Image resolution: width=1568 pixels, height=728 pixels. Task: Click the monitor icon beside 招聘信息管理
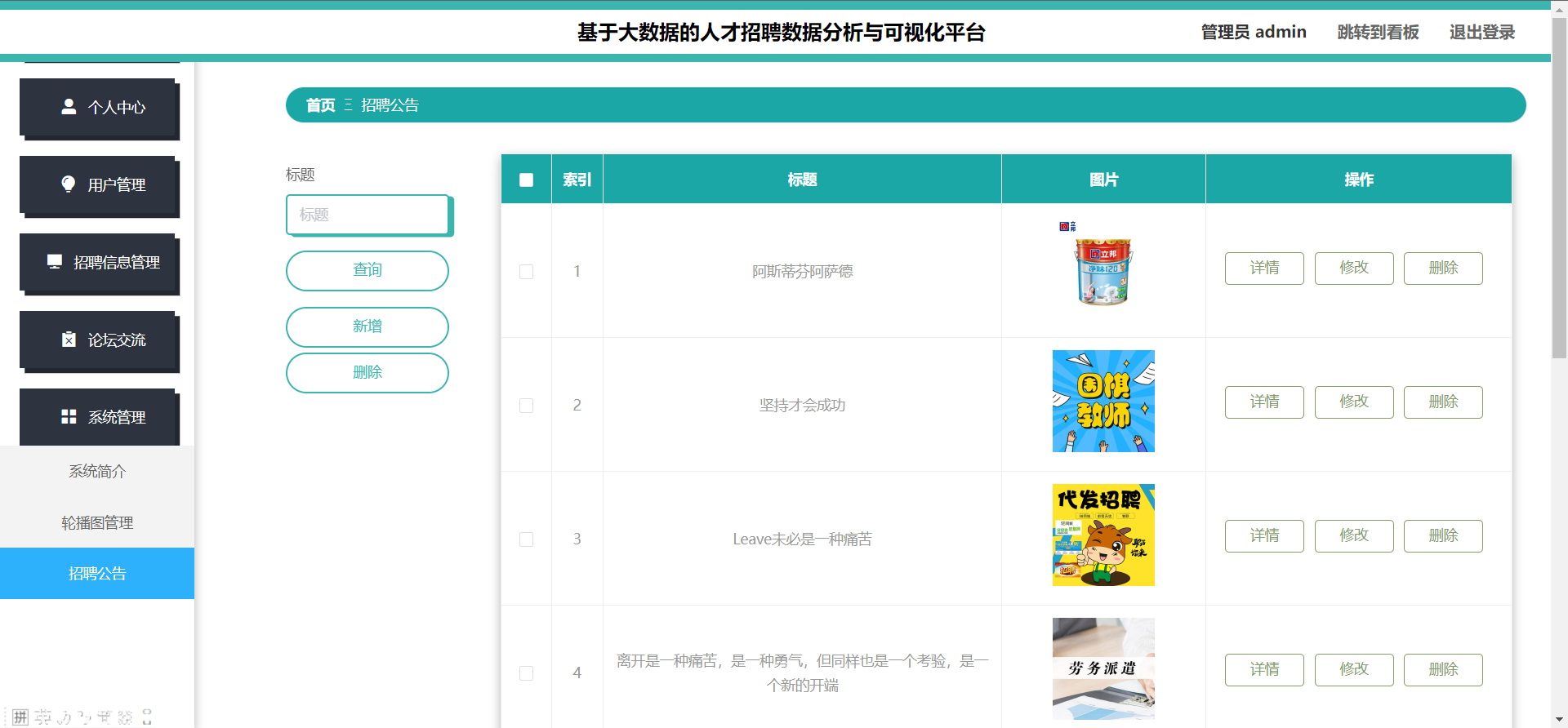[x=55, y=262]
